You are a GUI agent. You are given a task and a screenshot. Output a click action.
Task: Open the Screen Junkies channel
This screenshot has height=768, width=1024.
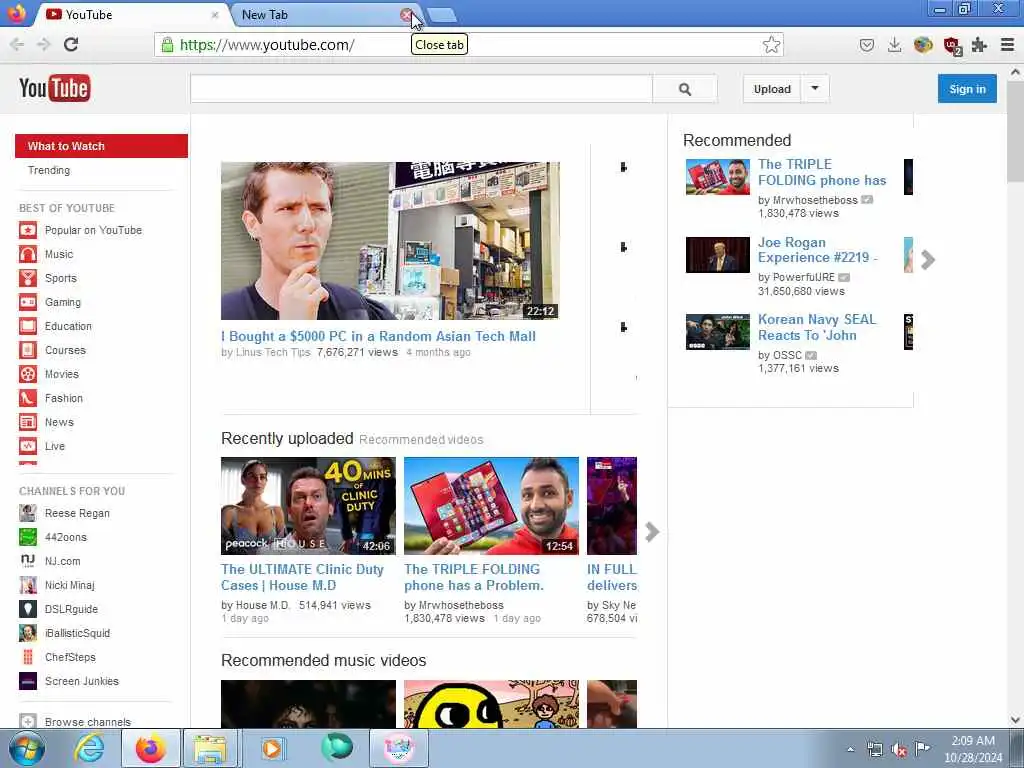(82, 681)
